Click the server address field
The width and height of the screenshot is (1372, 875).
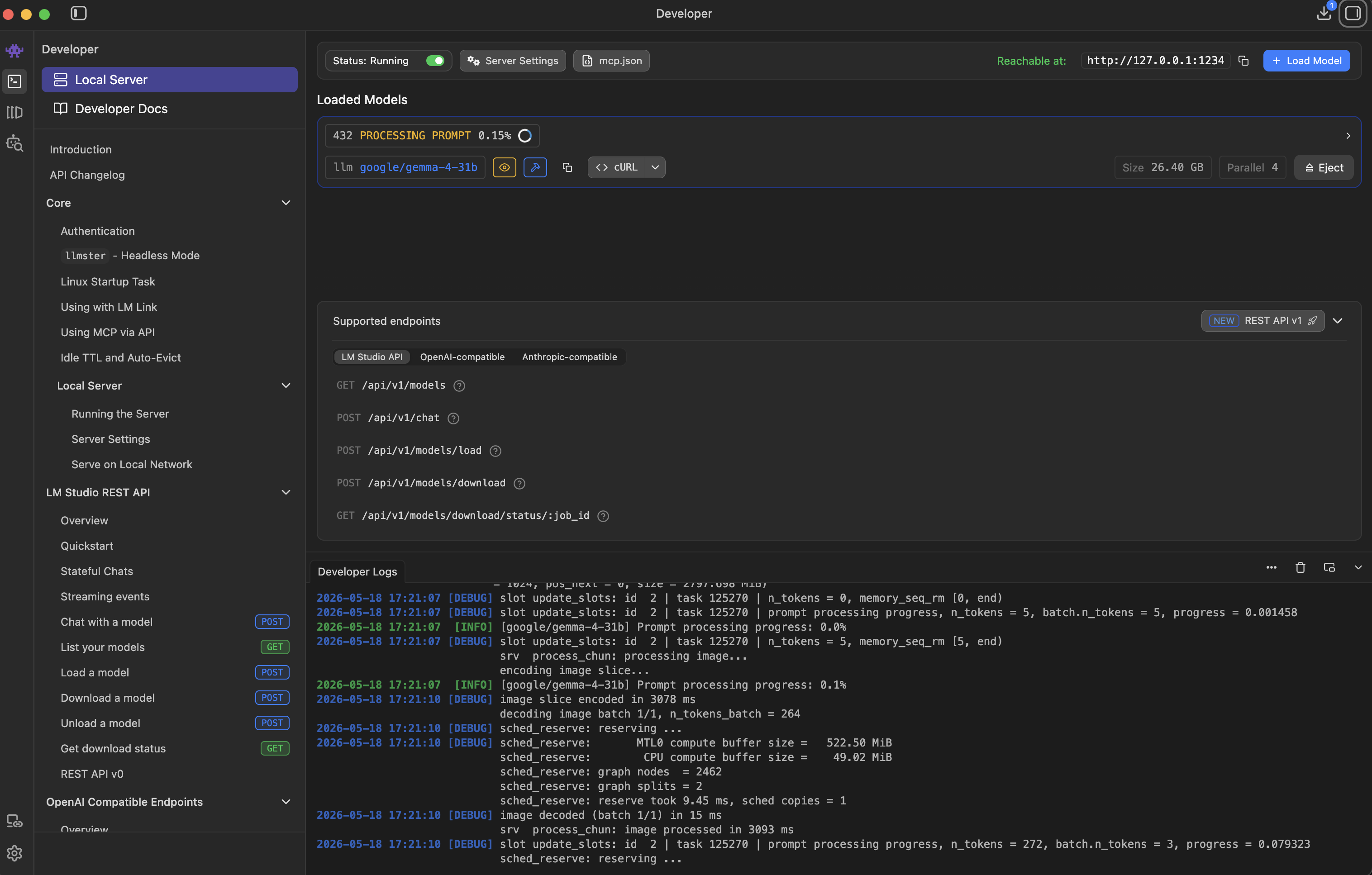click(1156, 60)
